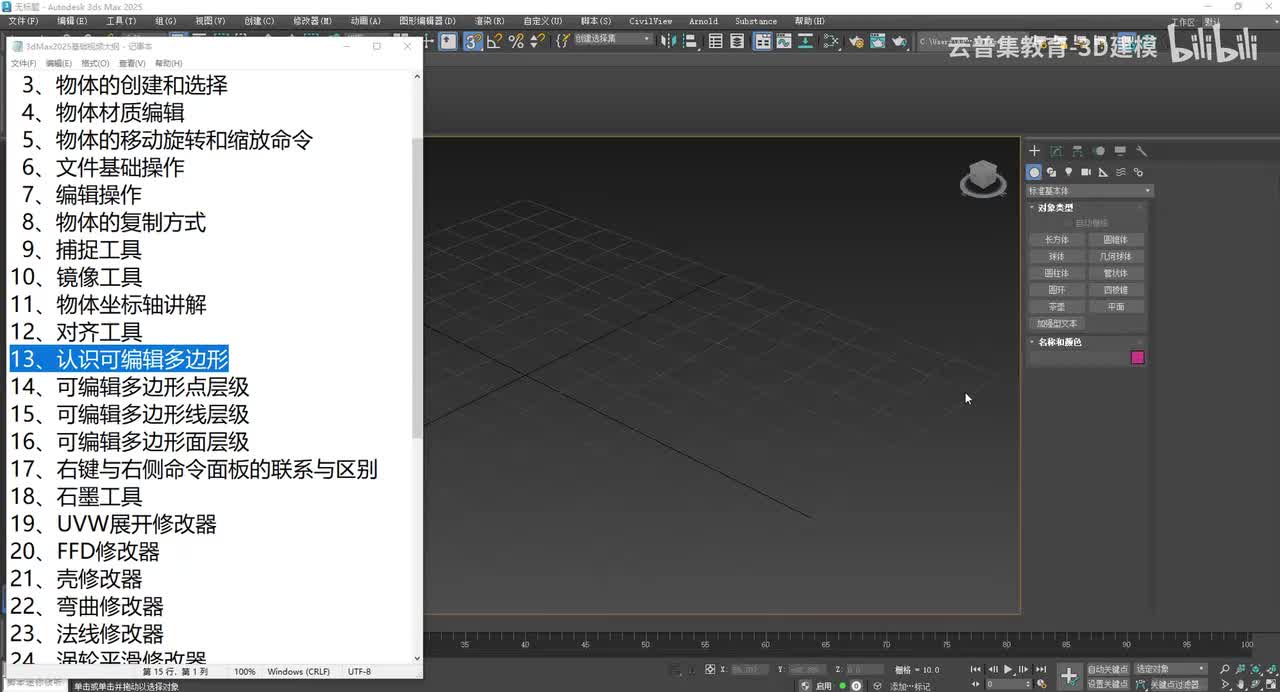This screenshot has height=692, width=1280.
Task: Toggle the 启用 enable status control
Action: tap(824, 686)
